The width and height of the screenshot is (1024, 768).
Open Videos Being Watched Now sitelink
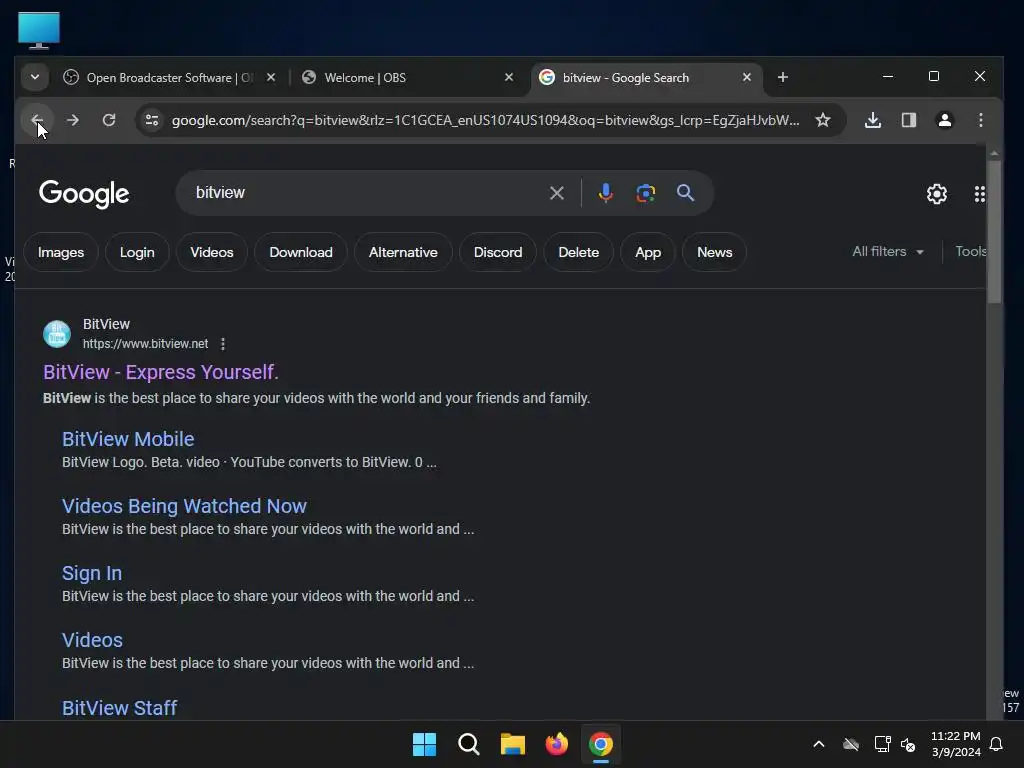point(184,506)
